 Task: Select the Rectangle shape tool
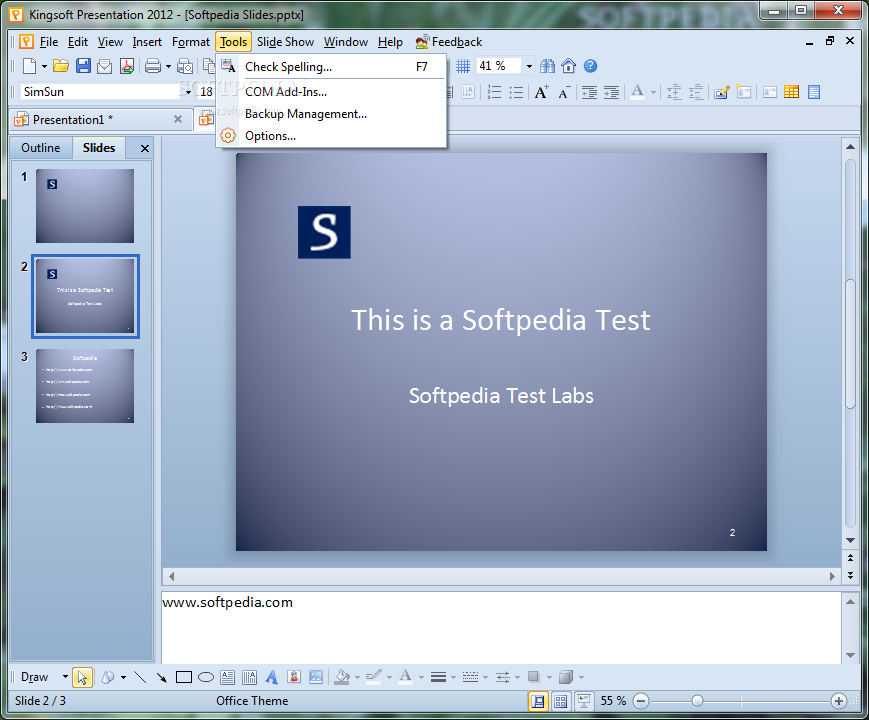coord(184,677)
